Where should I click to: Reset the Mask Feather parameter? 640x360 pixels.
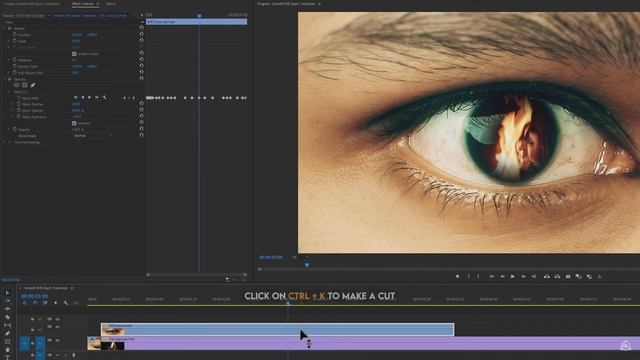click(x=142, y=104)
